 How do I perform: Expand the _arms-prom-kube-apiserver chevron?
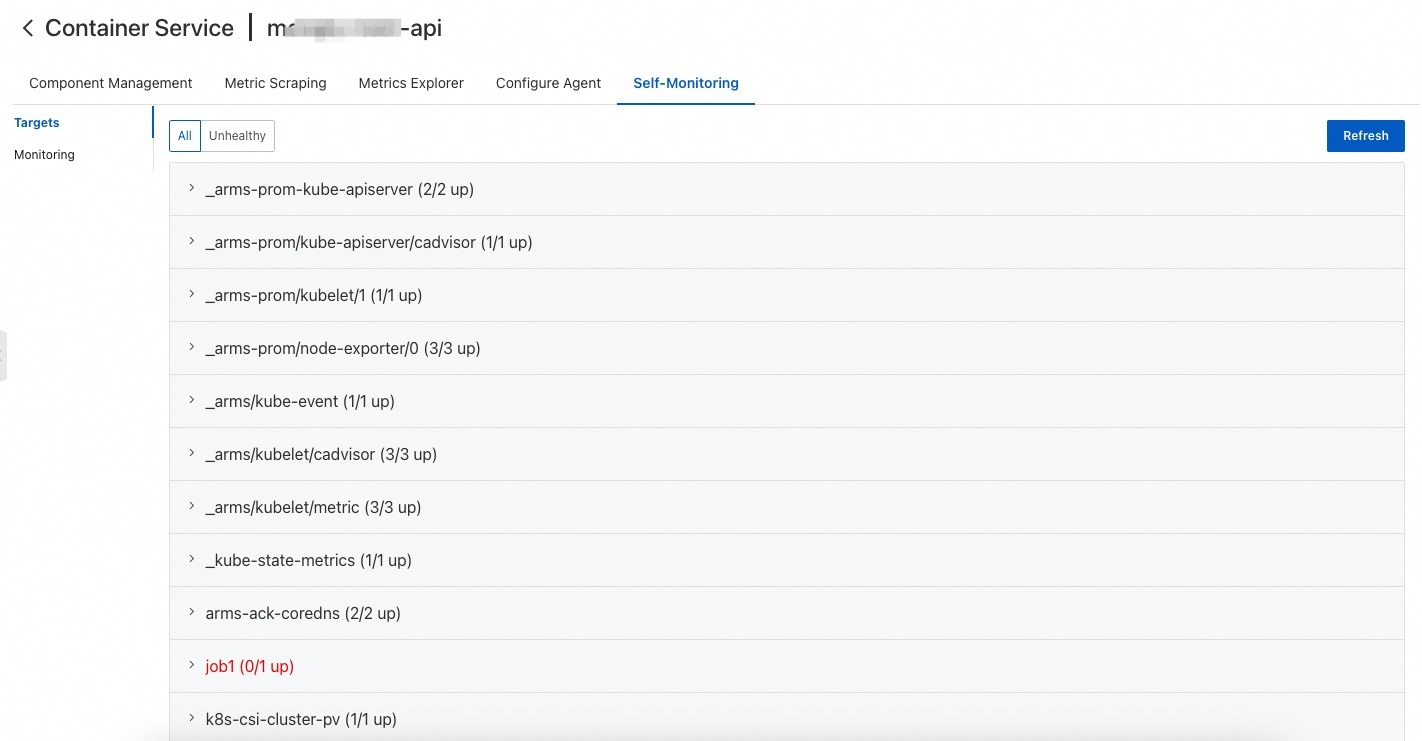click(x=191, y=188)
